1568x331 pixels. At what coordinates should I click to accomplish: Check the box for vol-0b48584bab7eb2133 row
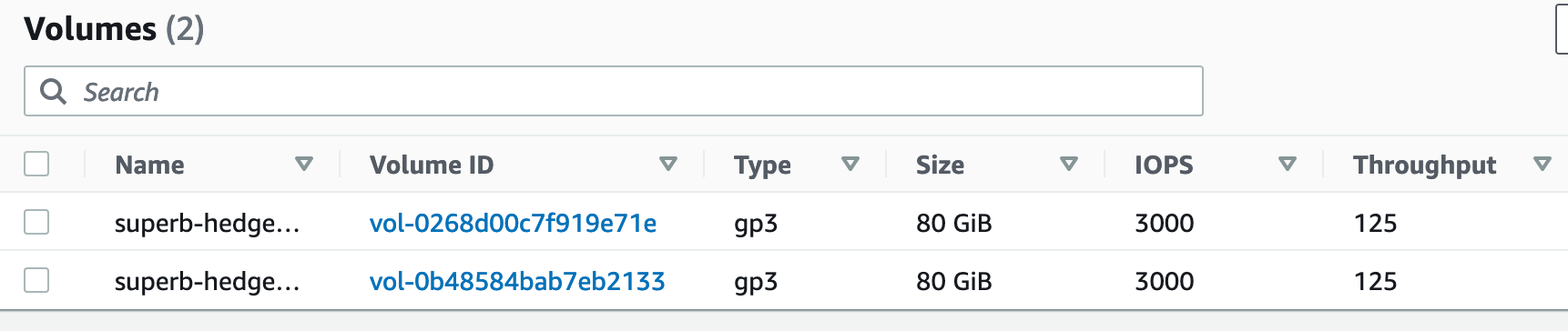pos(36,280)
